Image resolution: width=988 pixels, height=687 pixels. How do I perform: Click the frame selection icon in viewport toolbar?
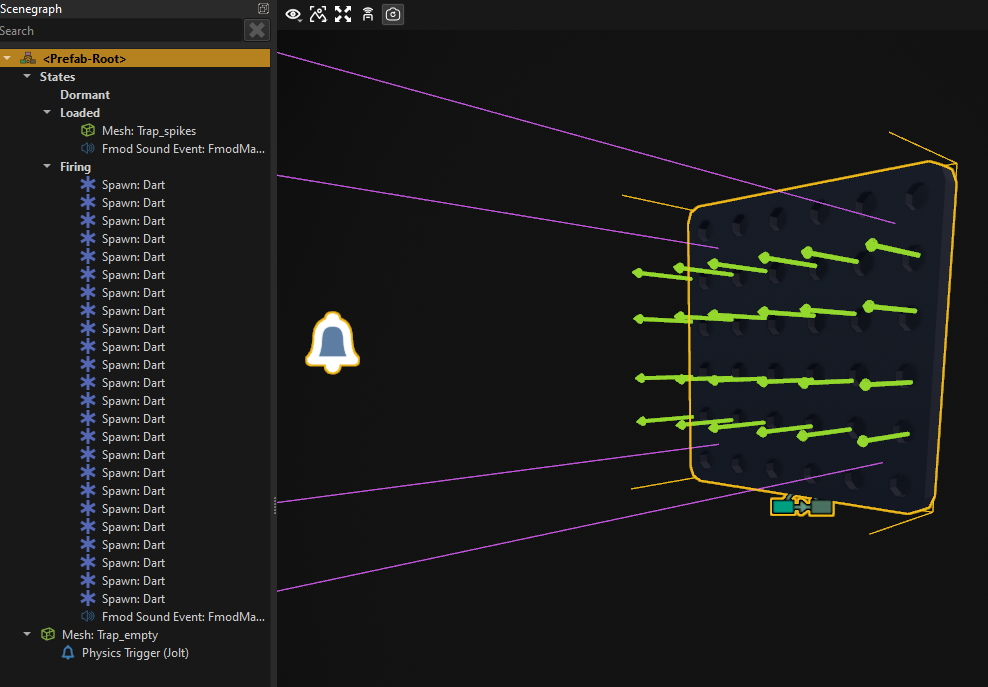(318, 14)
